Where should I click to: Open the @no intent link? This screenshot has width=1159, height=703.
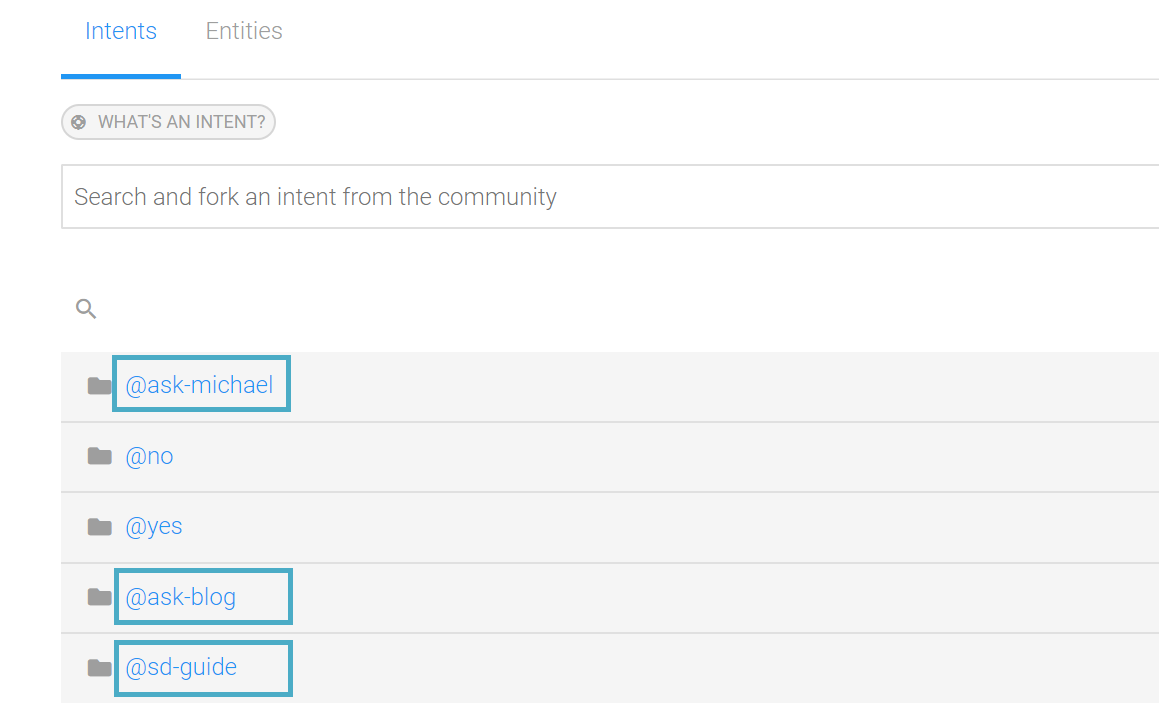(x=149, y=456)
